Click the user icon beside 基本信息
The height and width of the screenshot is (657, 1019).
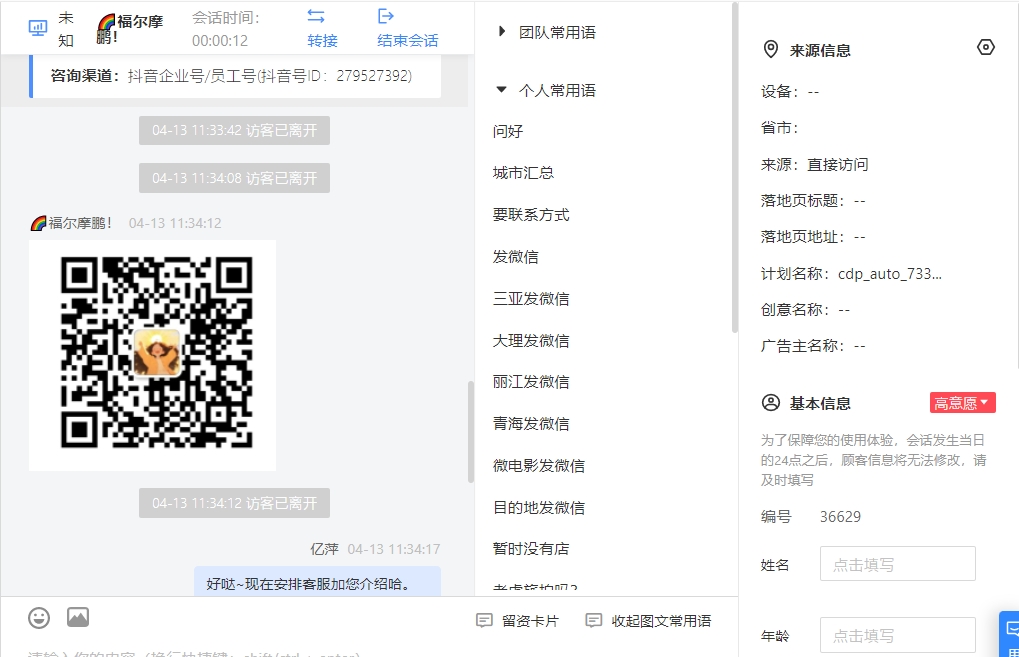coord(771,403)
